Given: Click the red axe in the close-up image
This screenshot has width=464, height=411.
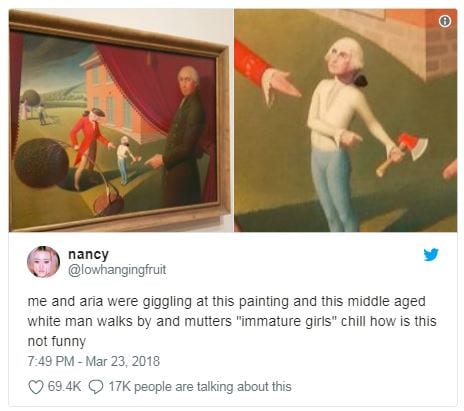Looking at the screenshot, I should (403, 153).
